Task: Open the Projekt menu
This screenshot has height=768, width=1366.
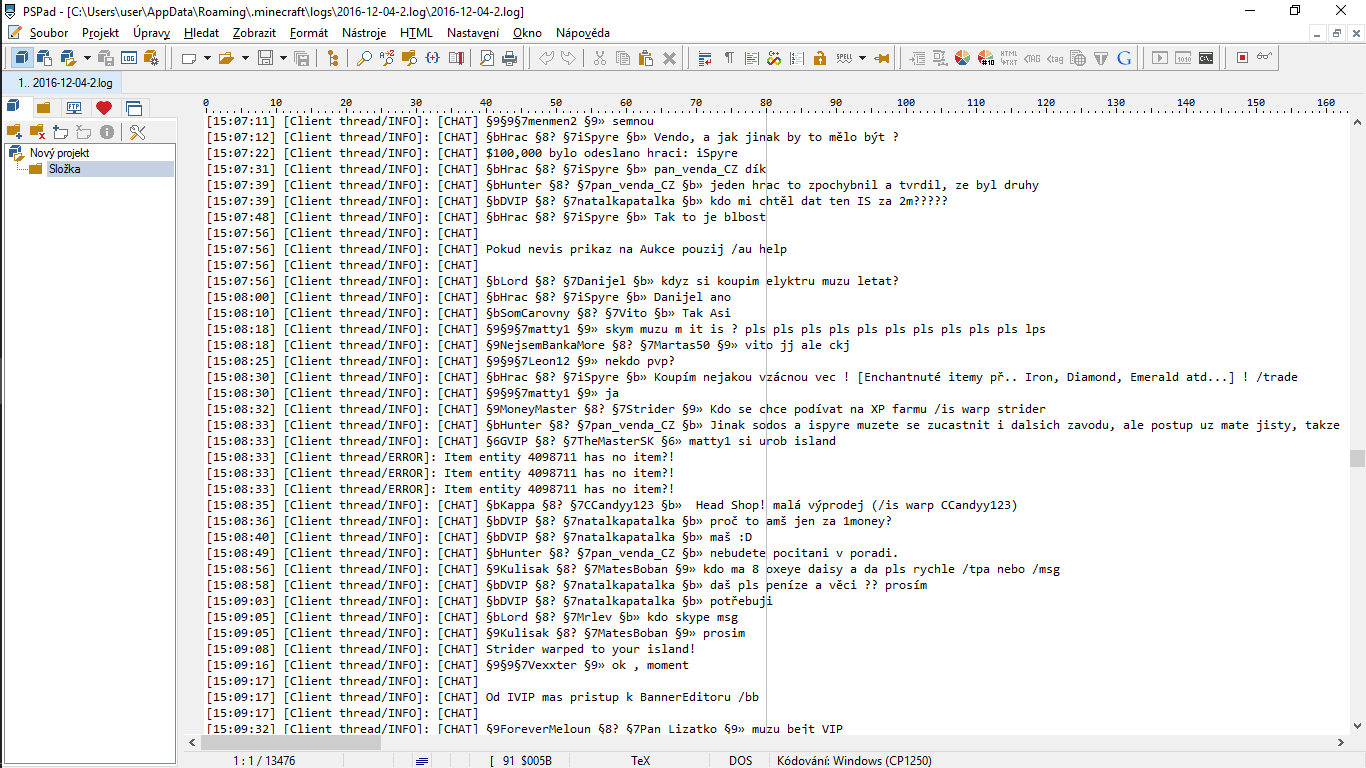Action: tap(100, 33)
